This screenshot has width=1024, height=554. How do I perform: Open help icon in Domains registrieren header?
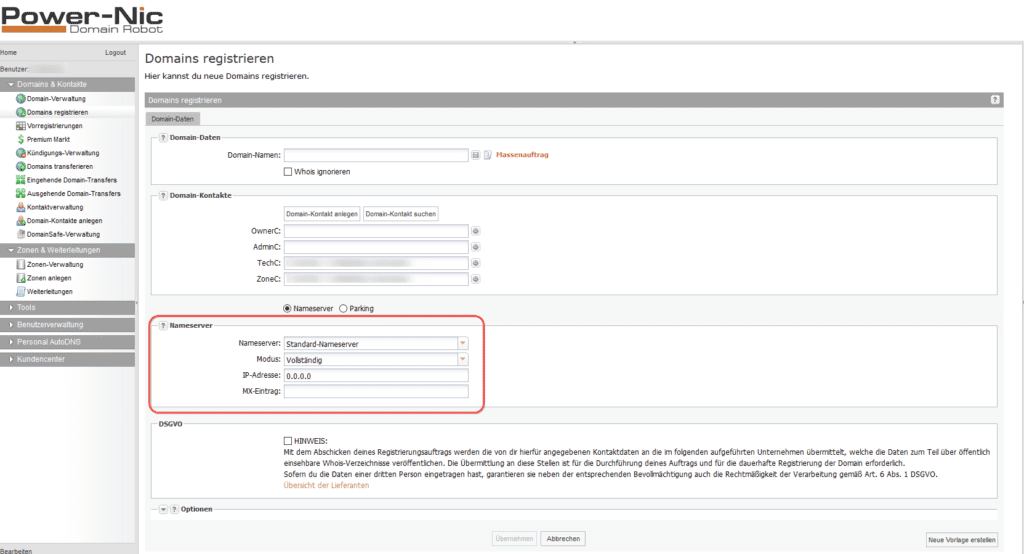[995, 100]
